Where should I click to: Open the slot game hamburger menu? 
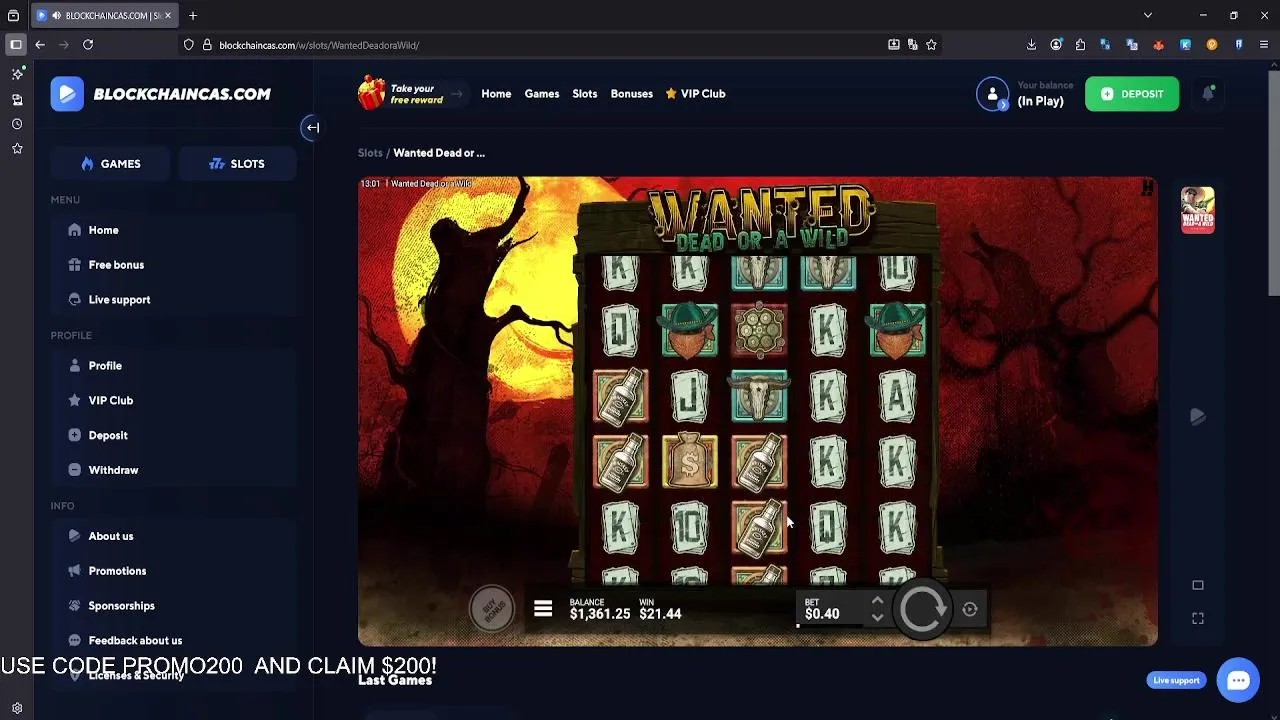coord(543,608)
